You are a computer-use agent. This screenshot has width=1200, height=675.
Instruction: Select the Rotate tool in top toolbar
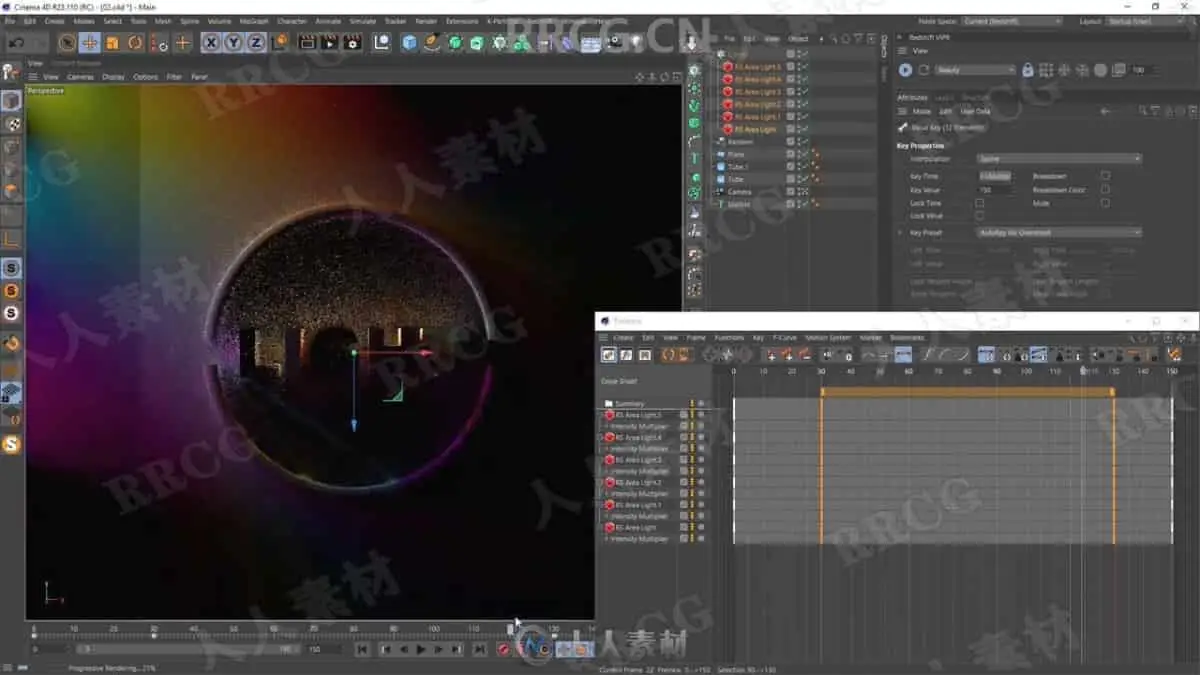tap(135, 42)
